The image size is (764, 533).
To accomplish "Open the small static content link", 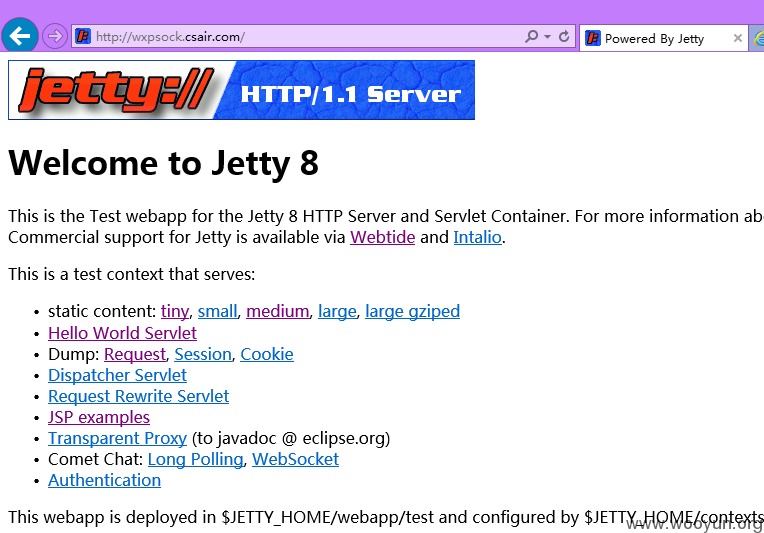I will click(217, 311).
